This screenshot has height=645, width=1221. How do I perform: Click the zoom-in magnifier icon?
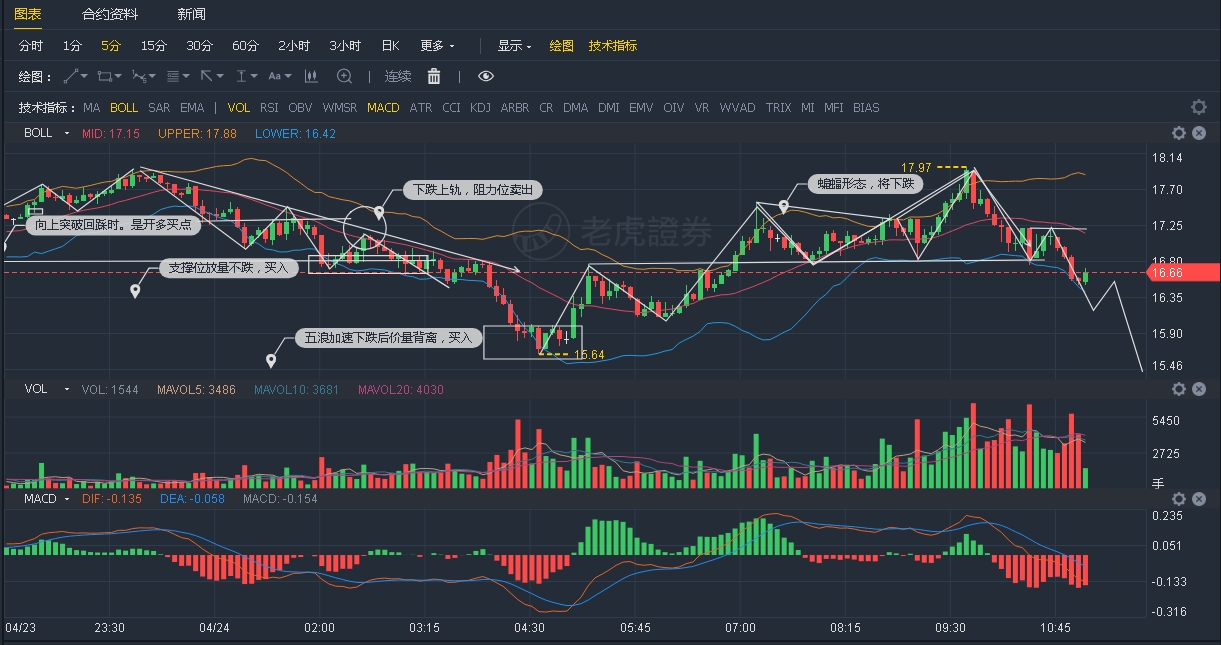click(344, 76)
